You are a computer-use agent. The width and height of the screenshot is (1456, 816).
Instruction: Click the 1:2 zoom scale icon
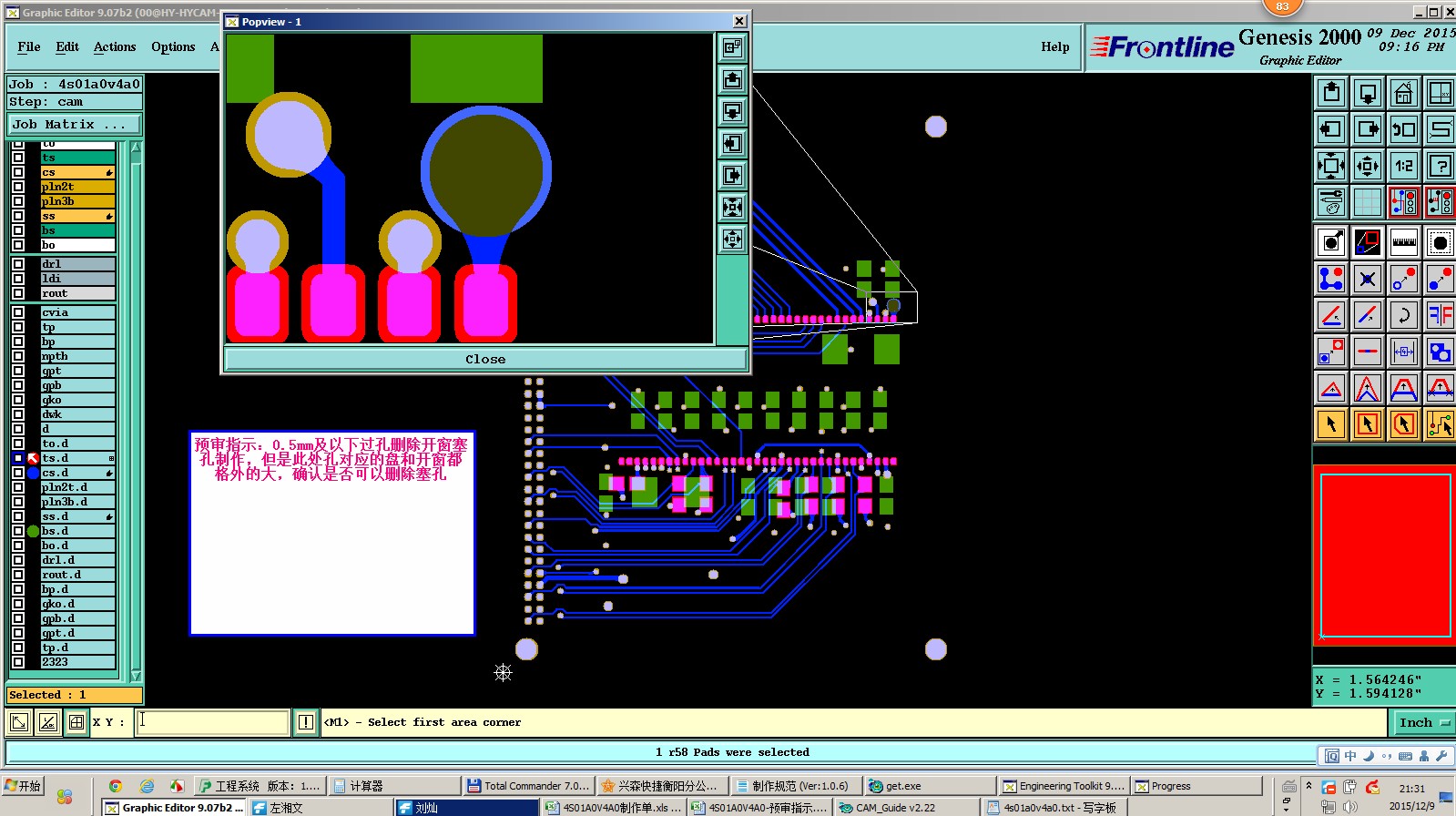1404,166
